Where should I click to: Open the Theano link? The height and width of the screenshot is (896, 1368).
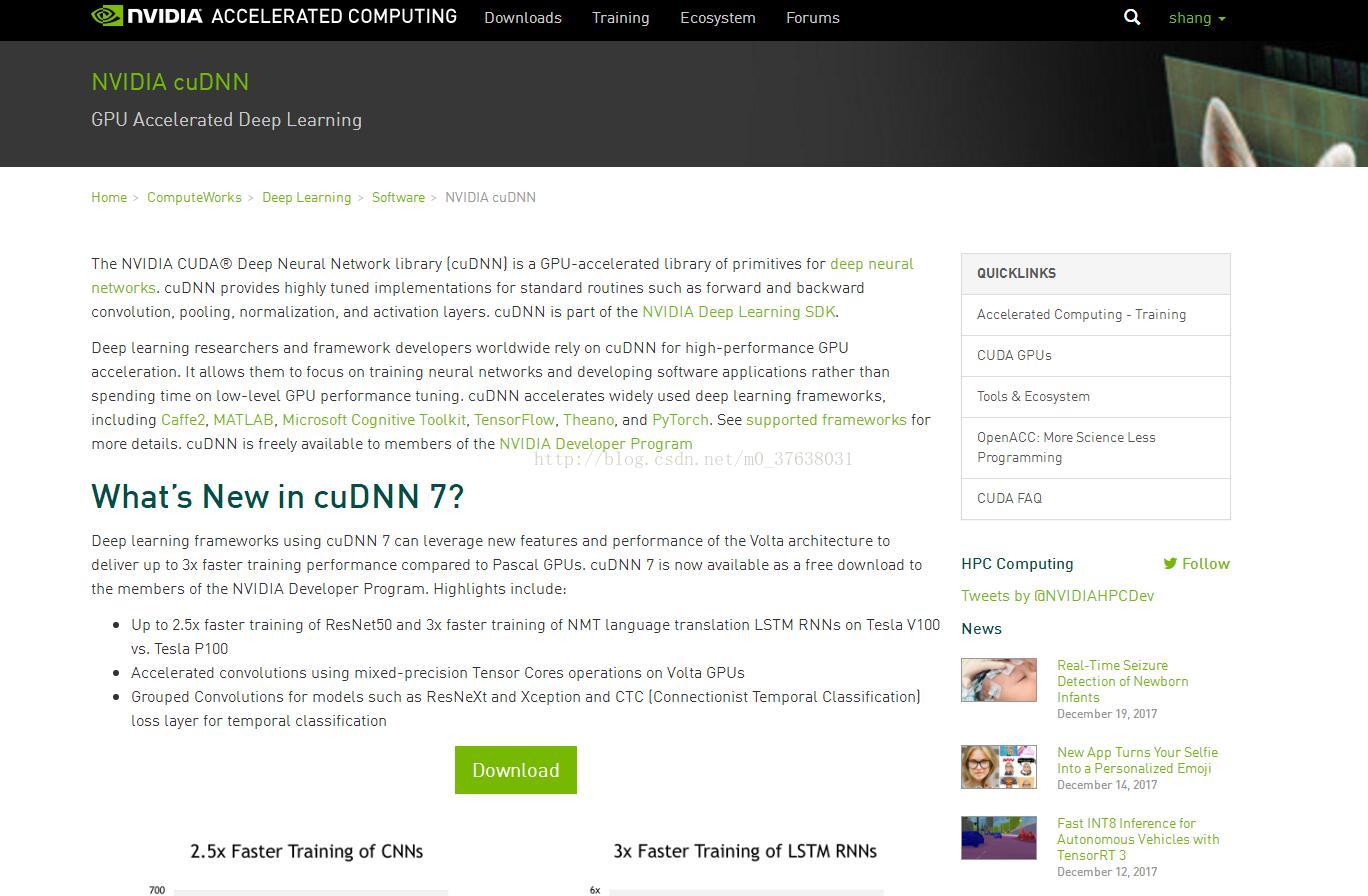(589, 420)
